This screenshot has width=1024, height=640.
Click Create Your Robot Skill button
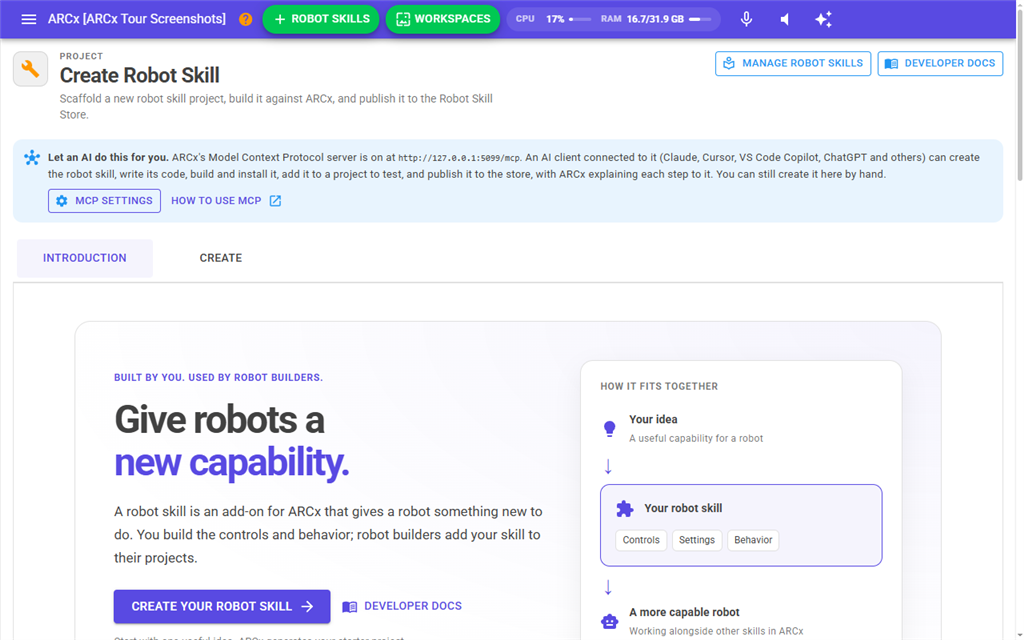pyautogui.click(x=222, y=607)
